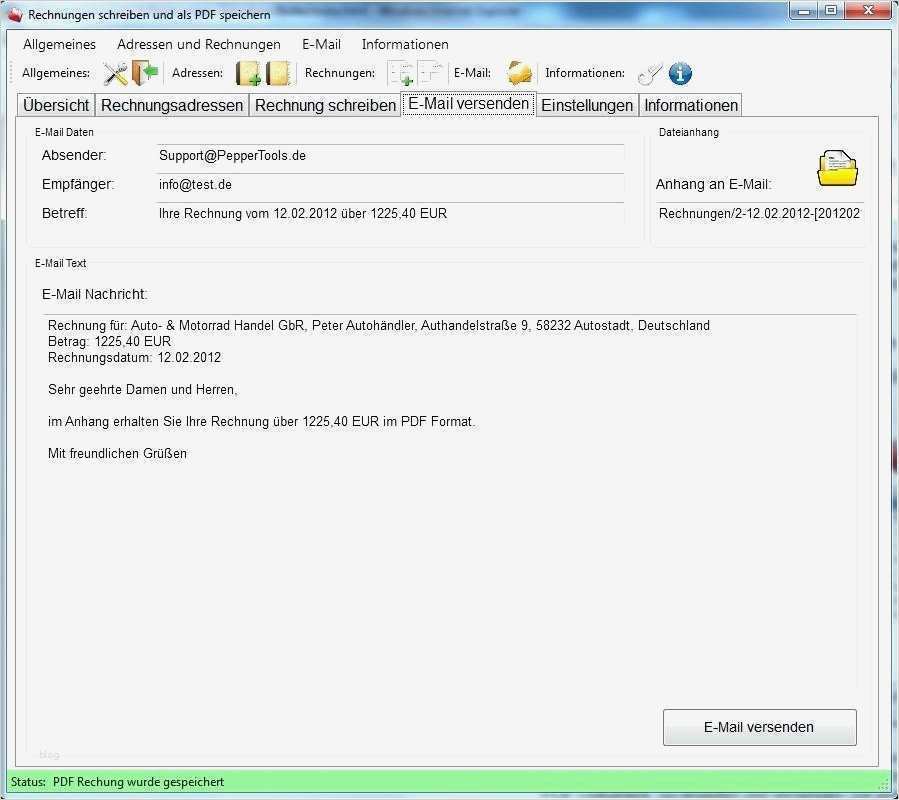Open the add new address icon

point(245,74)
